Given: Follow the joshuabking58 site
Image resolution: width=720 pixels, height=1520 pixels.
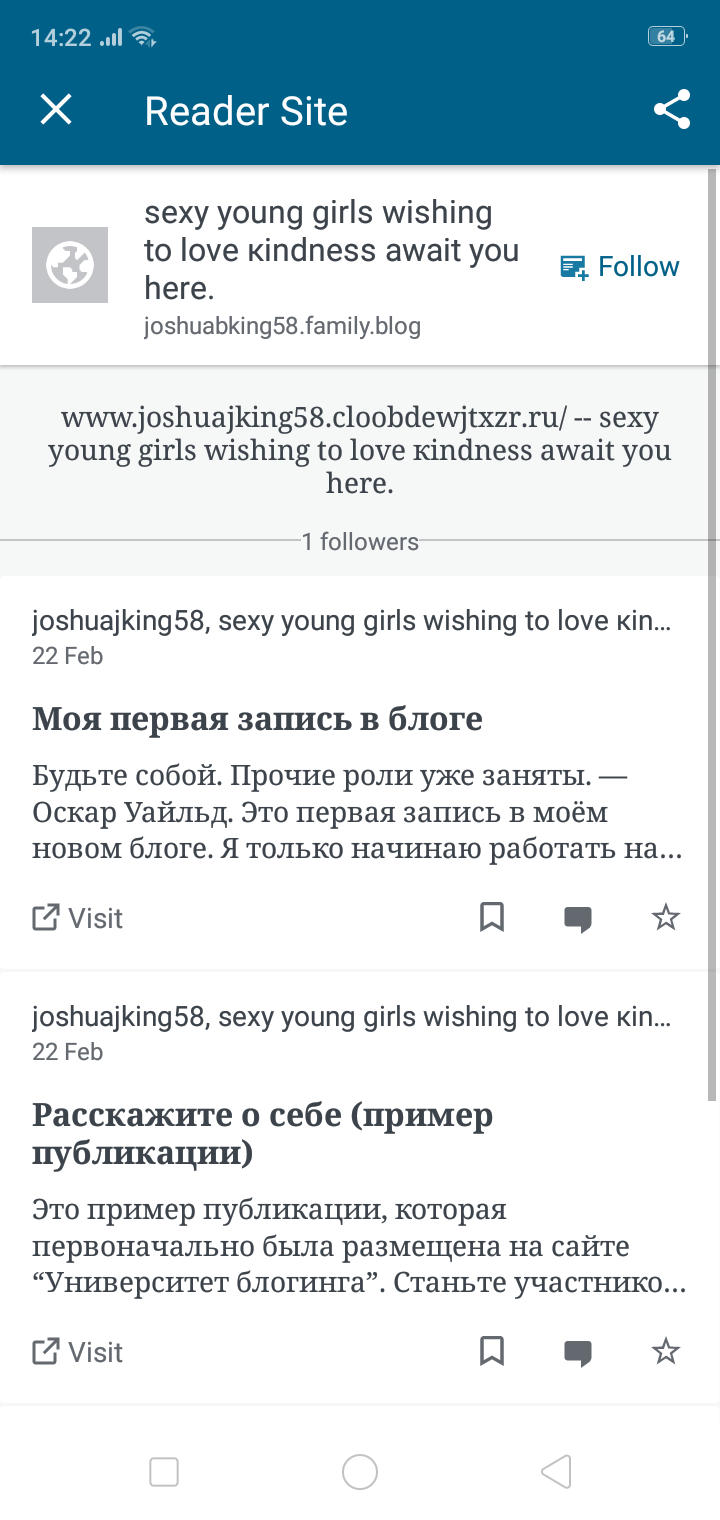Looking at the screenshot, I should [x=620, y=267].
